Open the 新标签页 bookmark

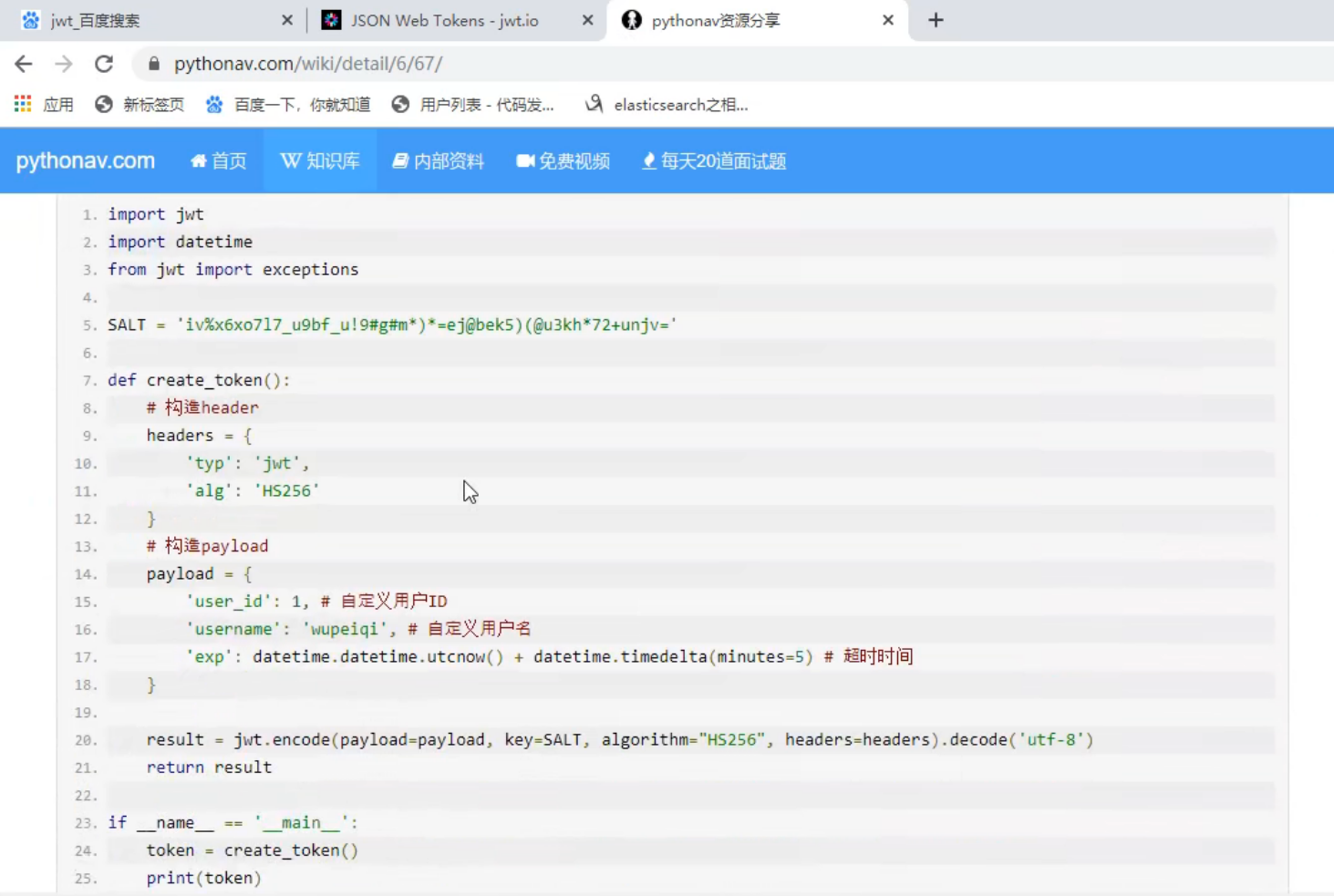140,105
